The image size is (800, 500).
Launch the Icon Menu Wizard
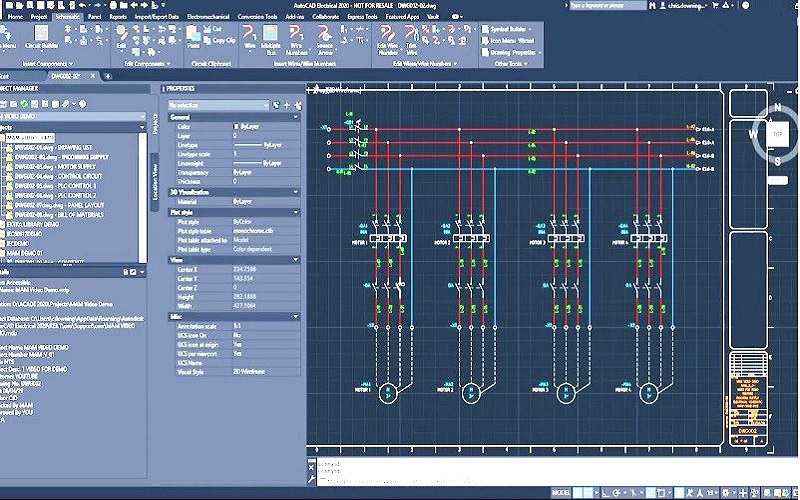coord(508,41)
